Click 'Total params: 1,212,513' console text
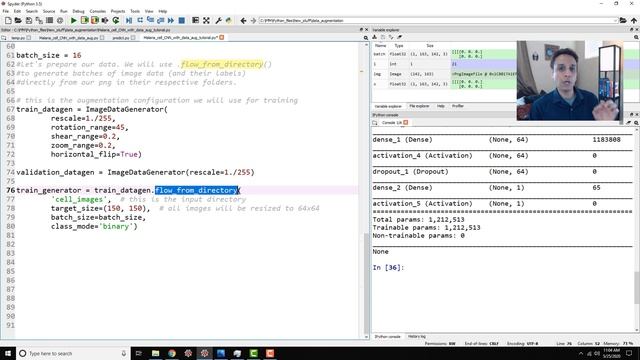The width and height of the screenshot is (640, 360). pos(418,220)
